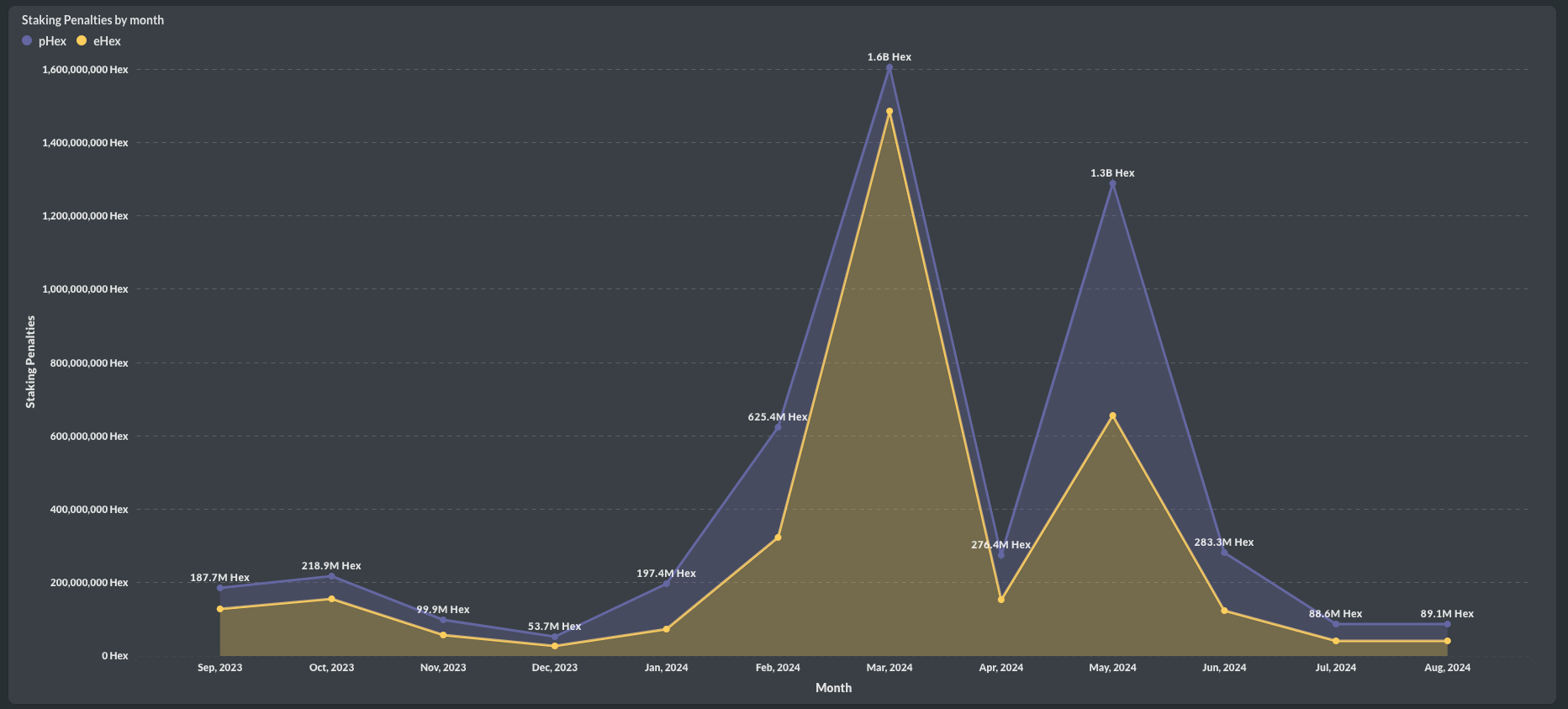The width and height of the screenshot is (1568, 709).
Task: Click the Sep, 2023 x-axis label
Action: pos(219,668)
